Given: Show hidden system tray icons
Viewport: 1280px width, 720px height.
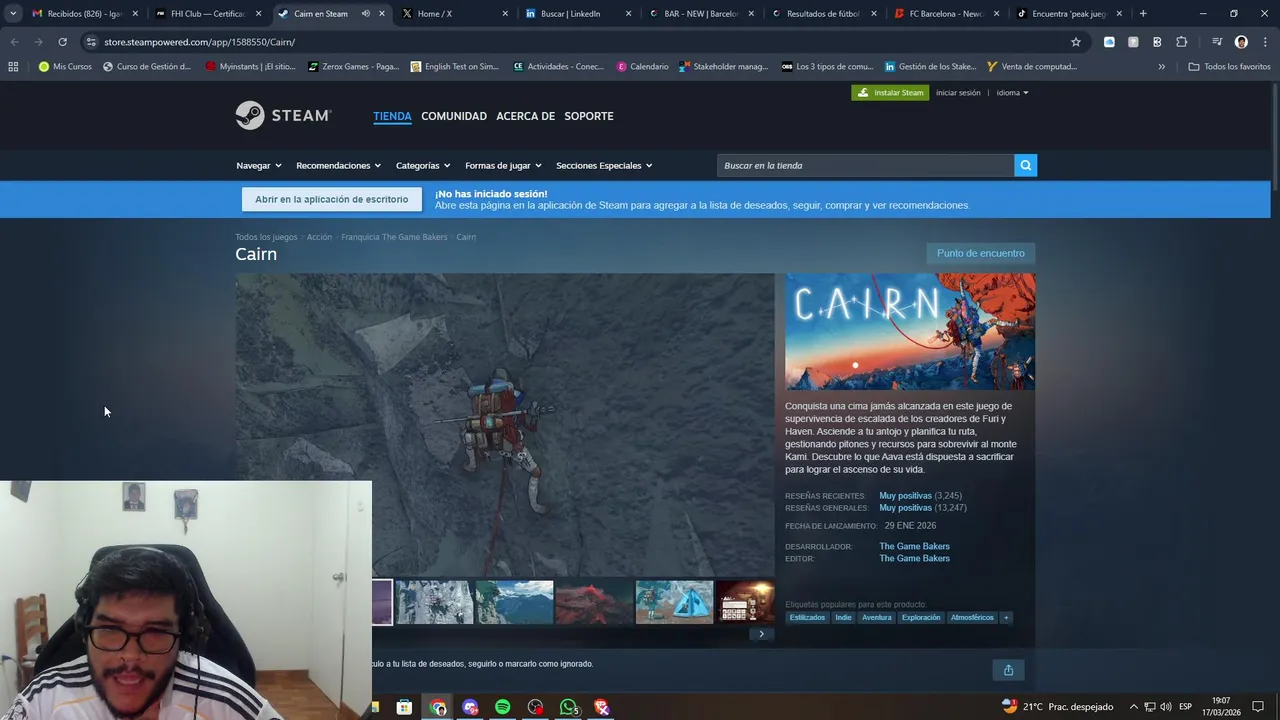Looking at the screenshot, I should point(1133,707).
